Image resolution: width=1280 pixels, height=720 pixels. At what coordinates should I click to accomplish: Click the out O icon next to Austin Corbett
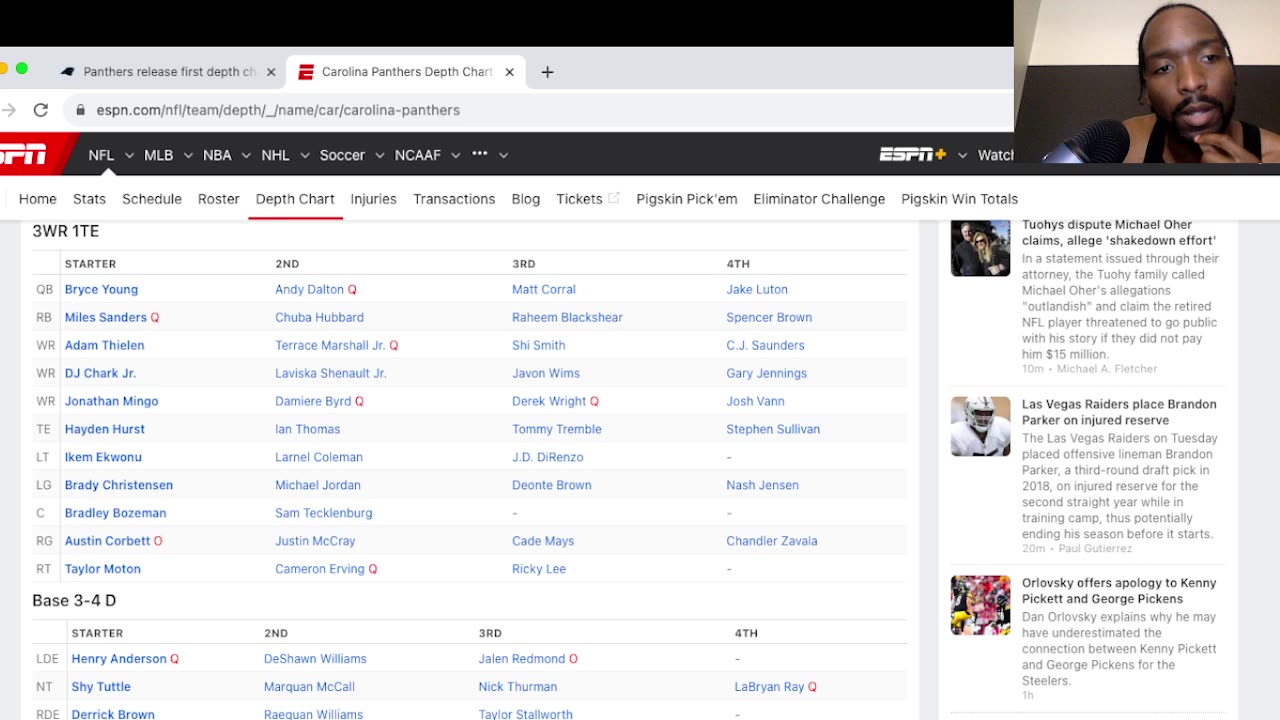158,541
